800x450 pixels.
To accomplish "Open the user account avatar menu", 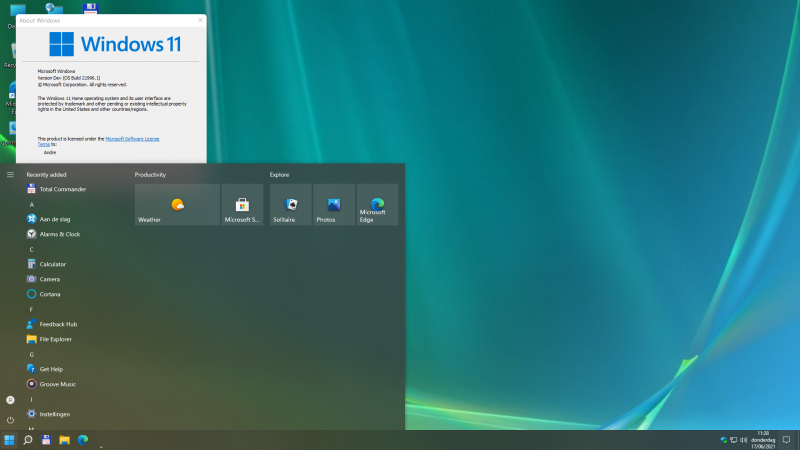I will tap(10, 399).
